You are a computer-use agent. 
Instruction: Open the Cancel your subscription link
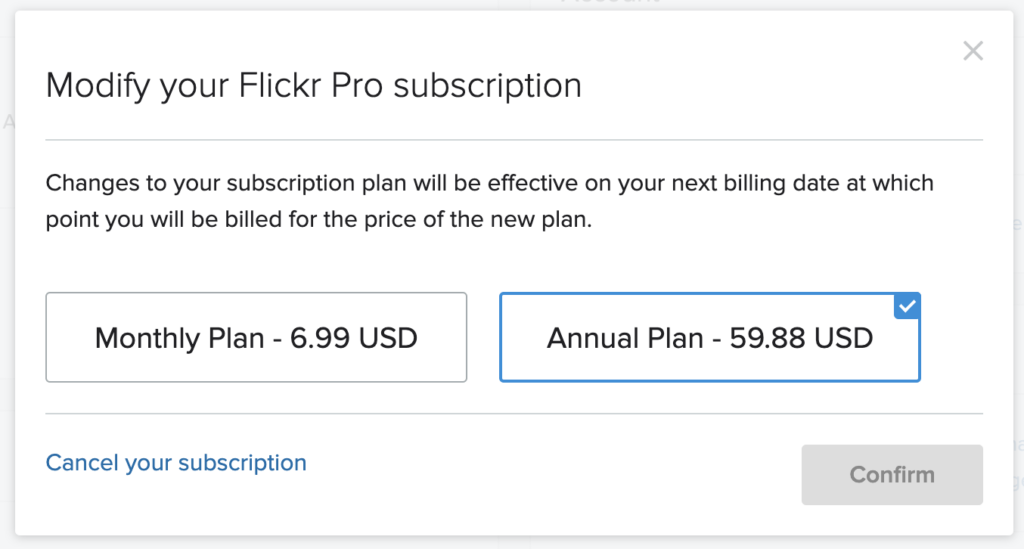click(x=176, y=463)
